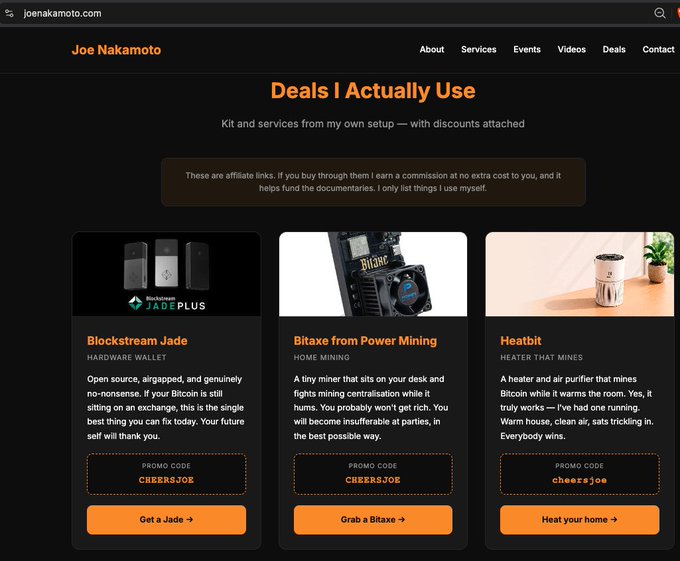Click the Blockstream Jade card title
This screenshot has height=561, width=680.
[x=137, y=341]
